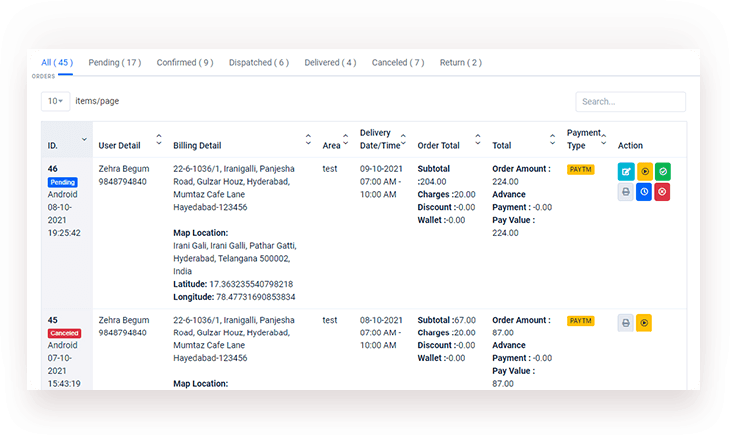Image resolution: width=730 pixels, height=435 pixels.
Task: Open the Return (2) tab
Action: (461, 62)
